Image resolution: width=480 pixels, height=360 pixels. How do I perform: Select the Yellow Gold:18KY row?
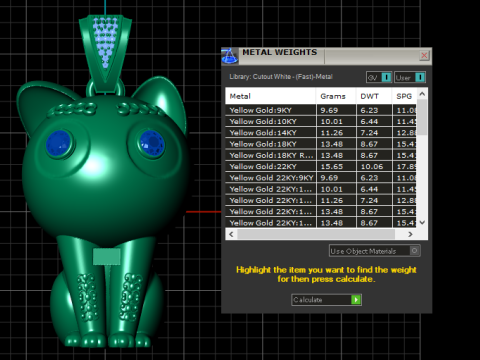[321, 144]
